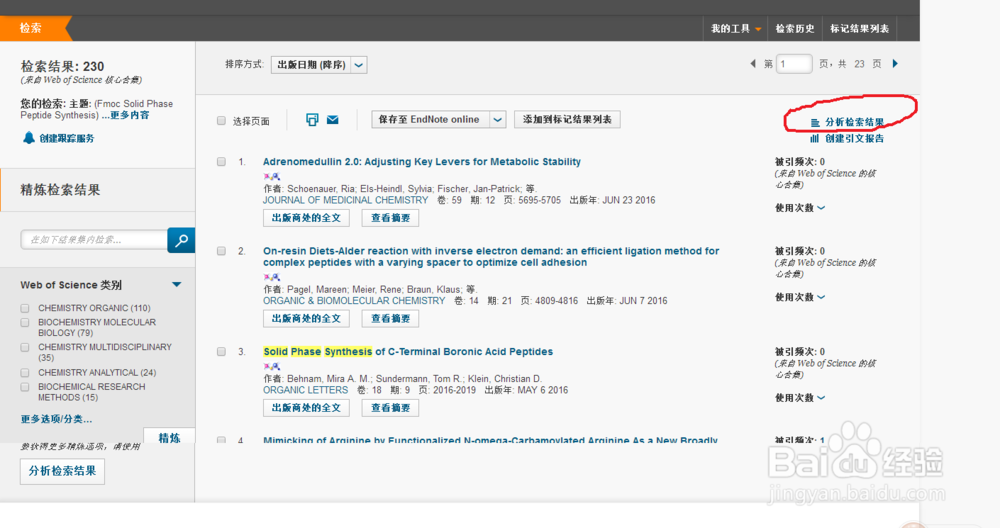Image resolution: width=1000 pixels, height=528 pixels.
Task: Open On-resin Diels-Alder reaction article title
Action: pyautogui.click(x=491, y=257)
